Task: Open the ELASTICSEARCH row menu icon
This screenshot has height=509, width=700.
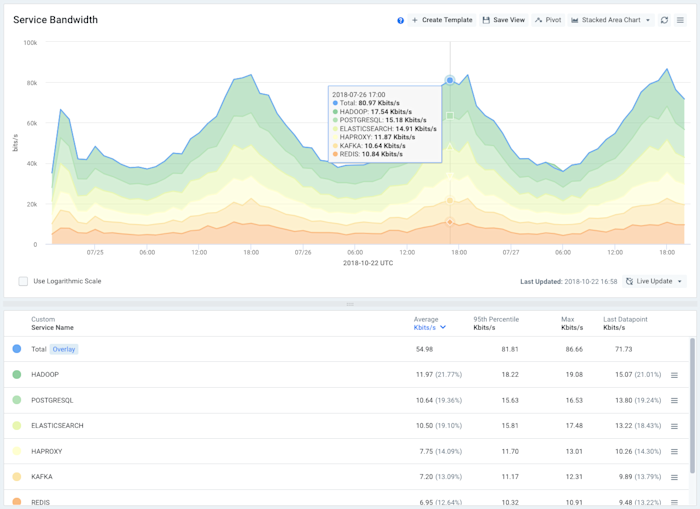Action: coord(674,426)
